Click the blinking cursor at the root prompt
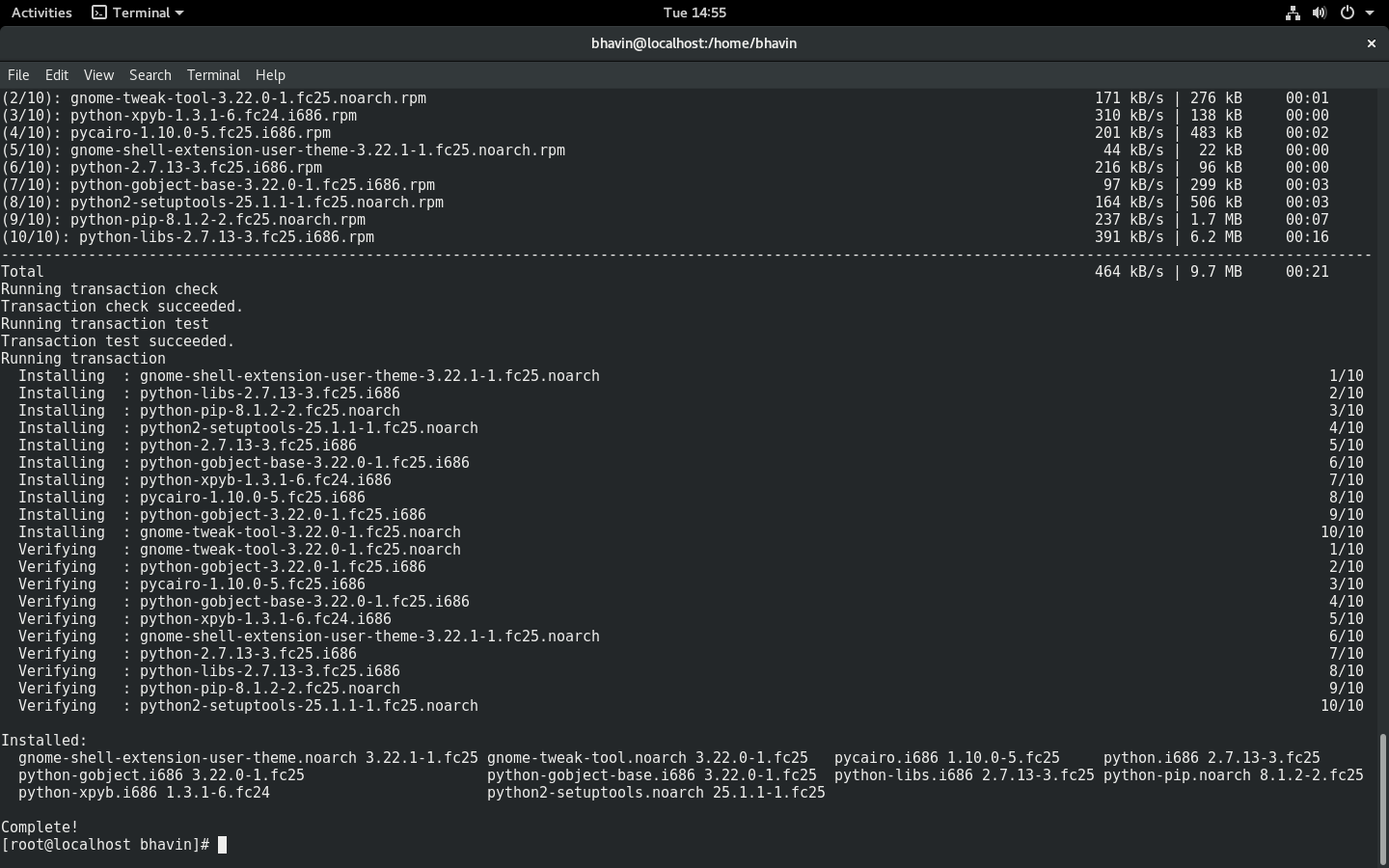The width and height of the screenshot is (1389, 868). click(x=224, y=845)
